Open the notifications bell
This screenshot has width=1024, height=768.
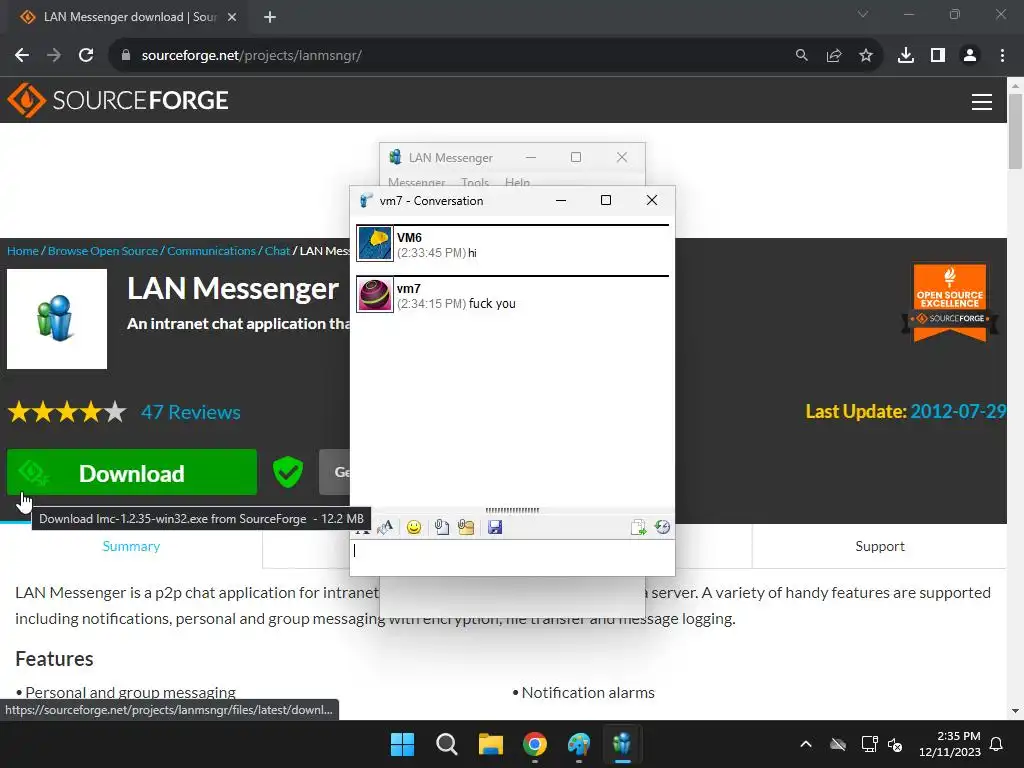[x=997, y=744]
